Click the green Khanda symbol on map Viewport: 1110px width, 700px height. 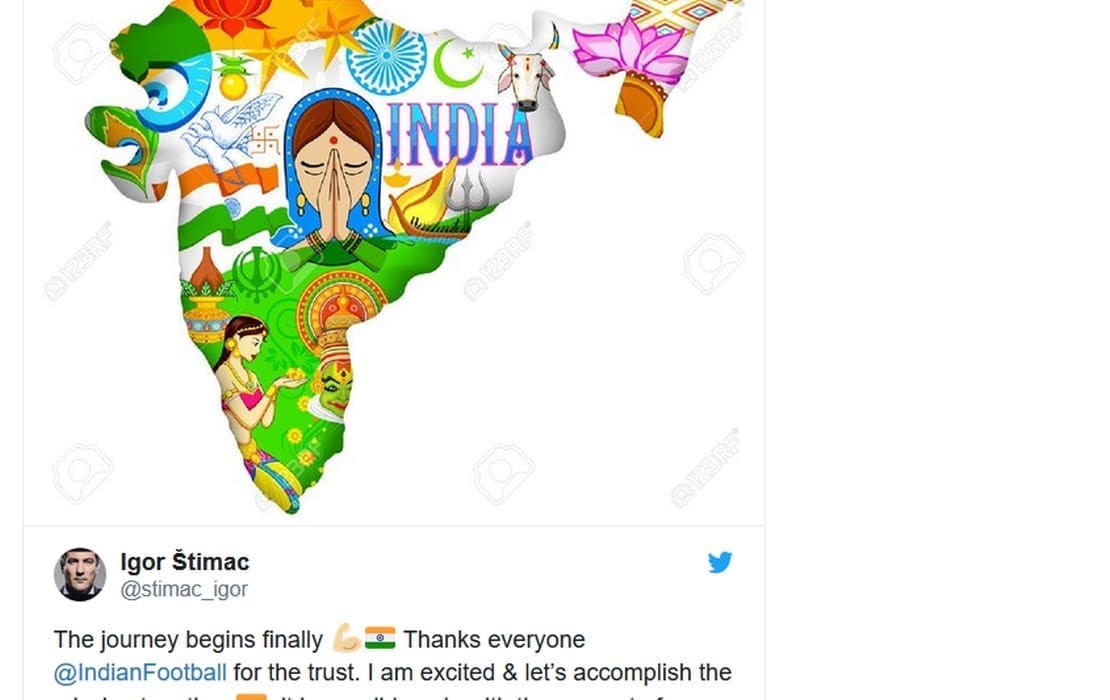pyautogui.click(x=257, y=273)
